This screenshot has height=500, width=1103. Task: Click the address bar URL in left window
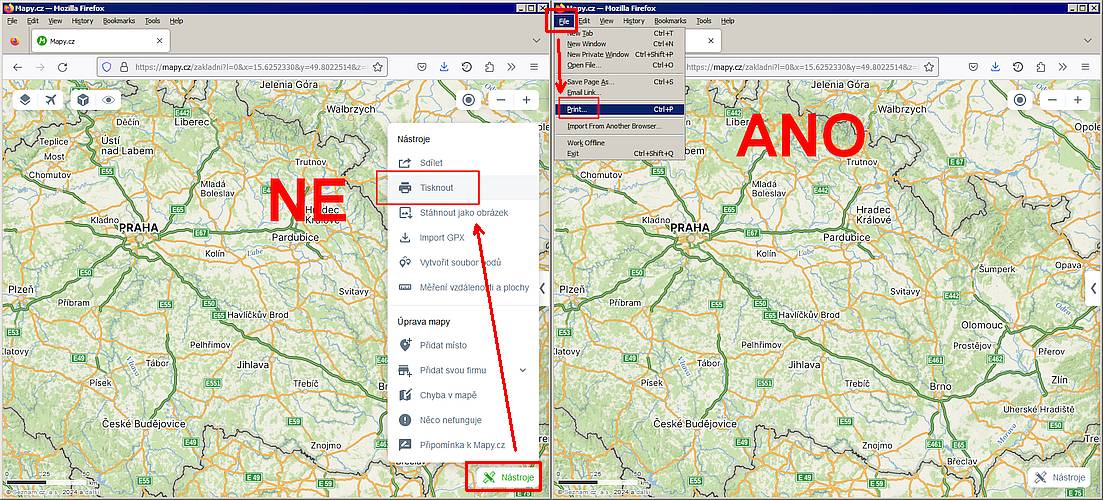pyautogui.click(x=250, y=67)
